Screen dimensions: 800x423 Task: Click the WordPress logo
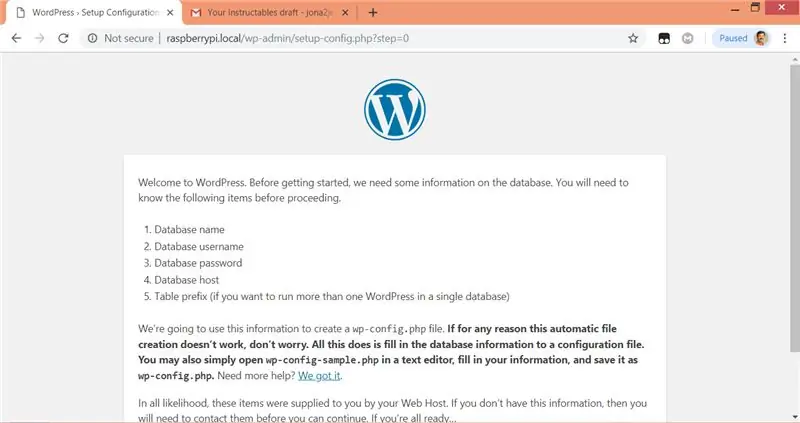[395, 109]
